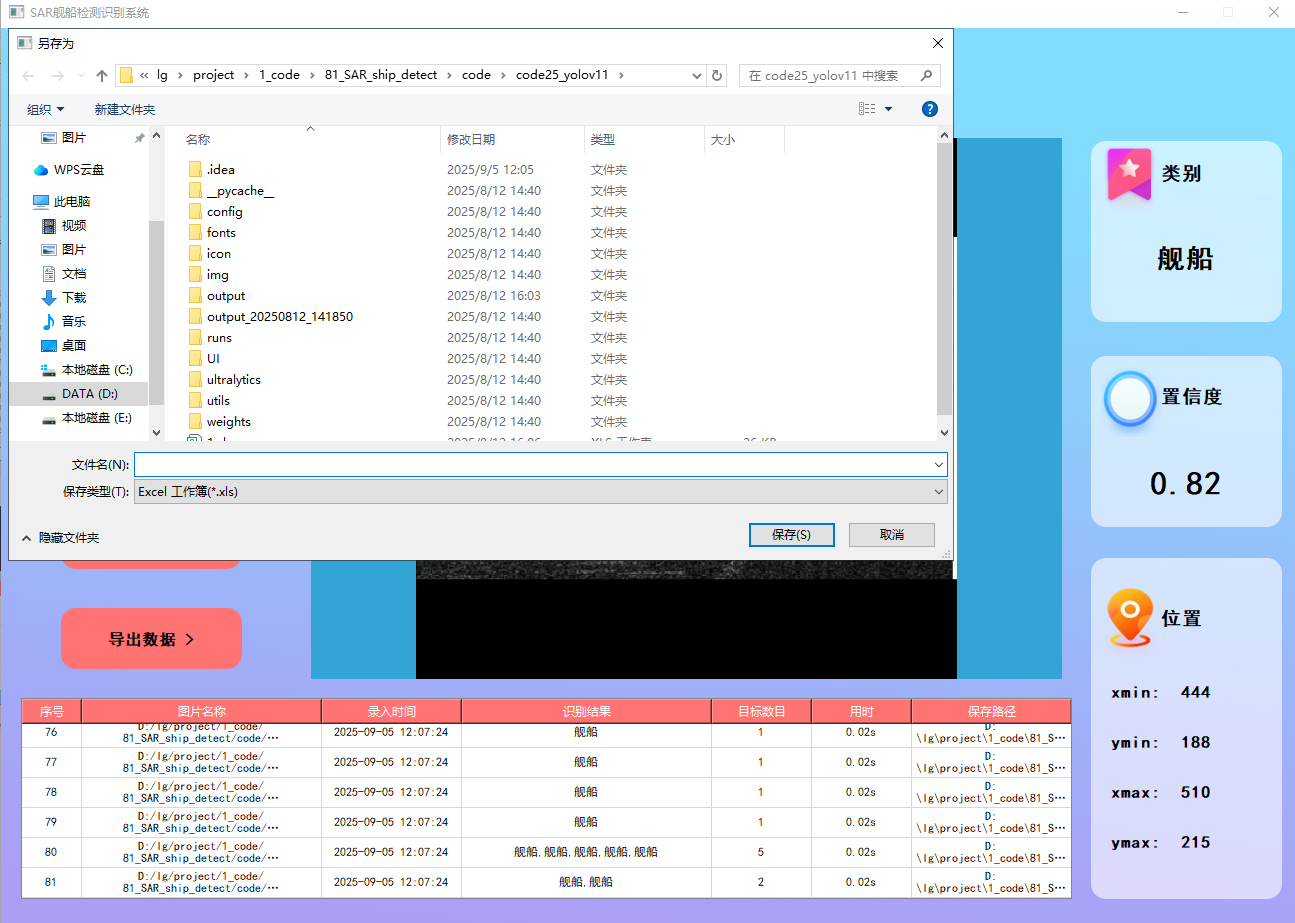Expand the 81_SAR_ship_detect breadcrumb chevron
1295x923 pixels.
click(449, 75)
